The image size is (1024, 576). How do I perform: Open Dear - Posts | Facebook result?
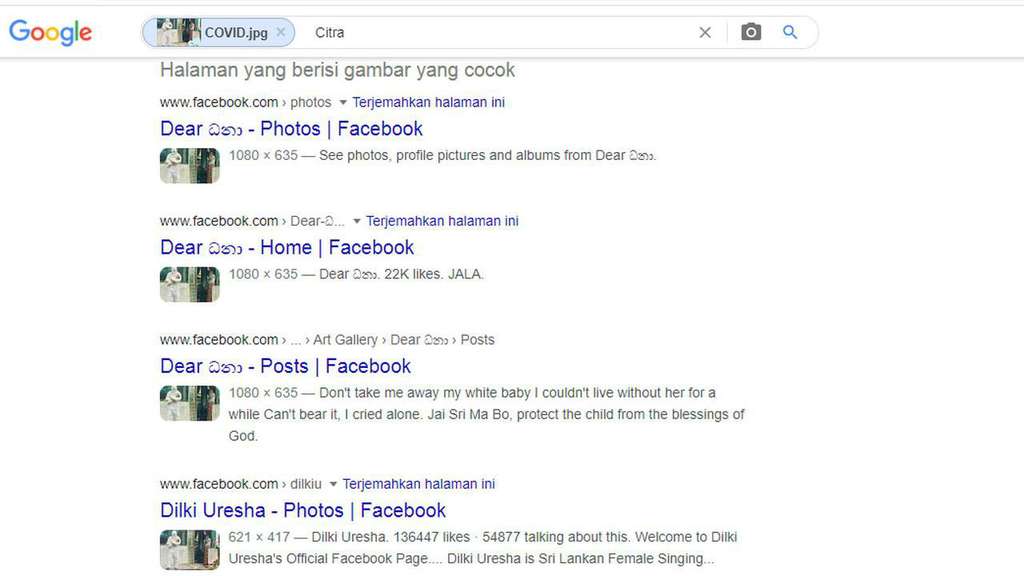(x=285, y=366)
